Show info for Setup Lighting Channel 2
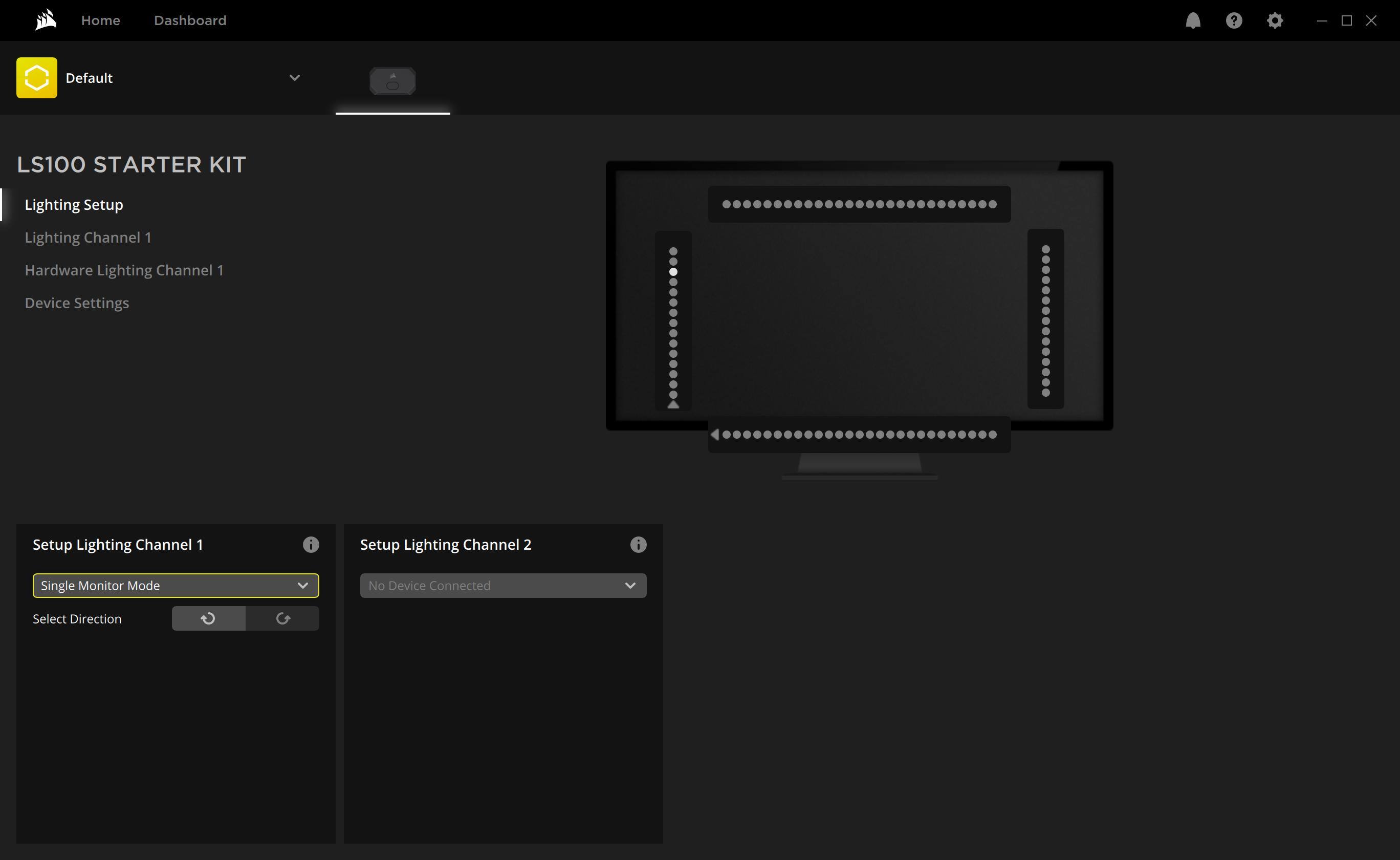The image size is (1400, 860). point(638,544)
